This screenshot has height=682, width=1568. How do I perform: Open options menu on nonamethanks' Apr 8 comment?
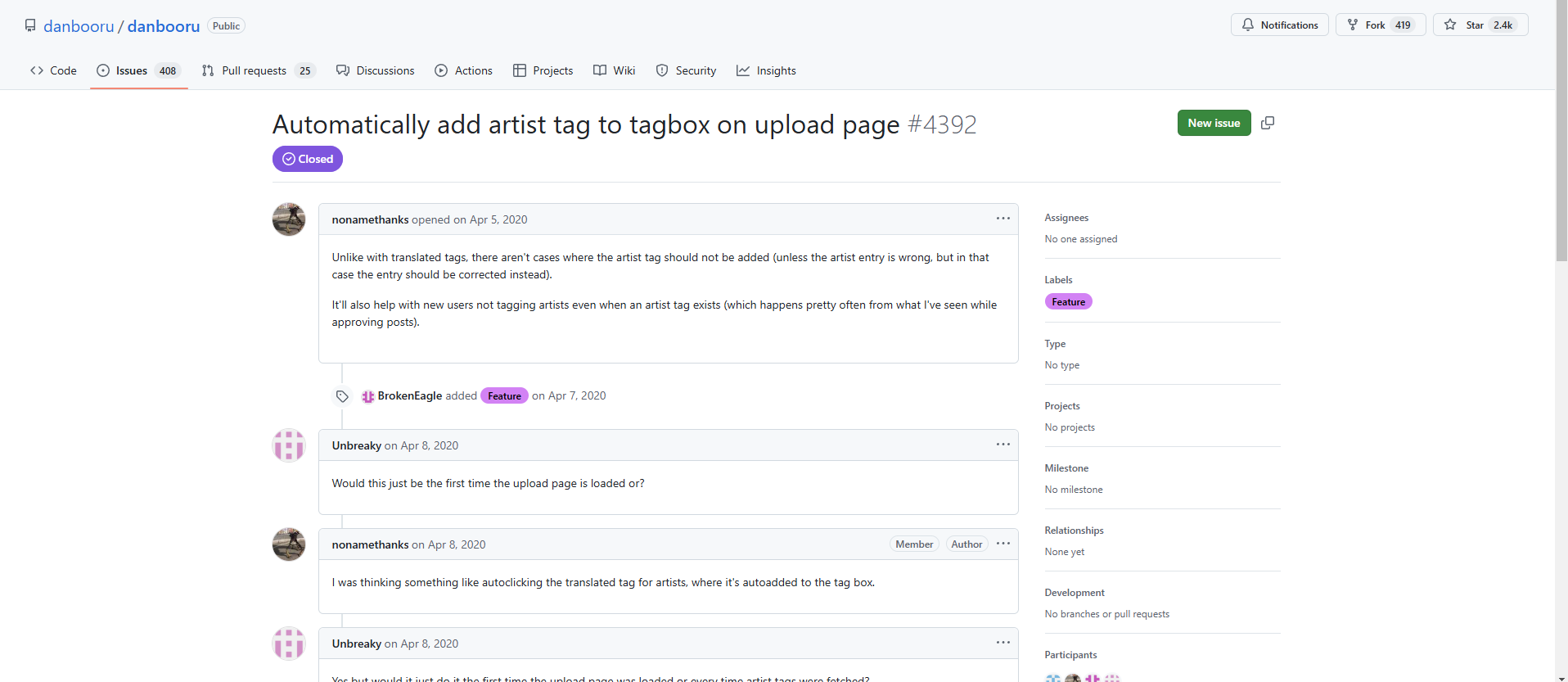(1003, 544)
